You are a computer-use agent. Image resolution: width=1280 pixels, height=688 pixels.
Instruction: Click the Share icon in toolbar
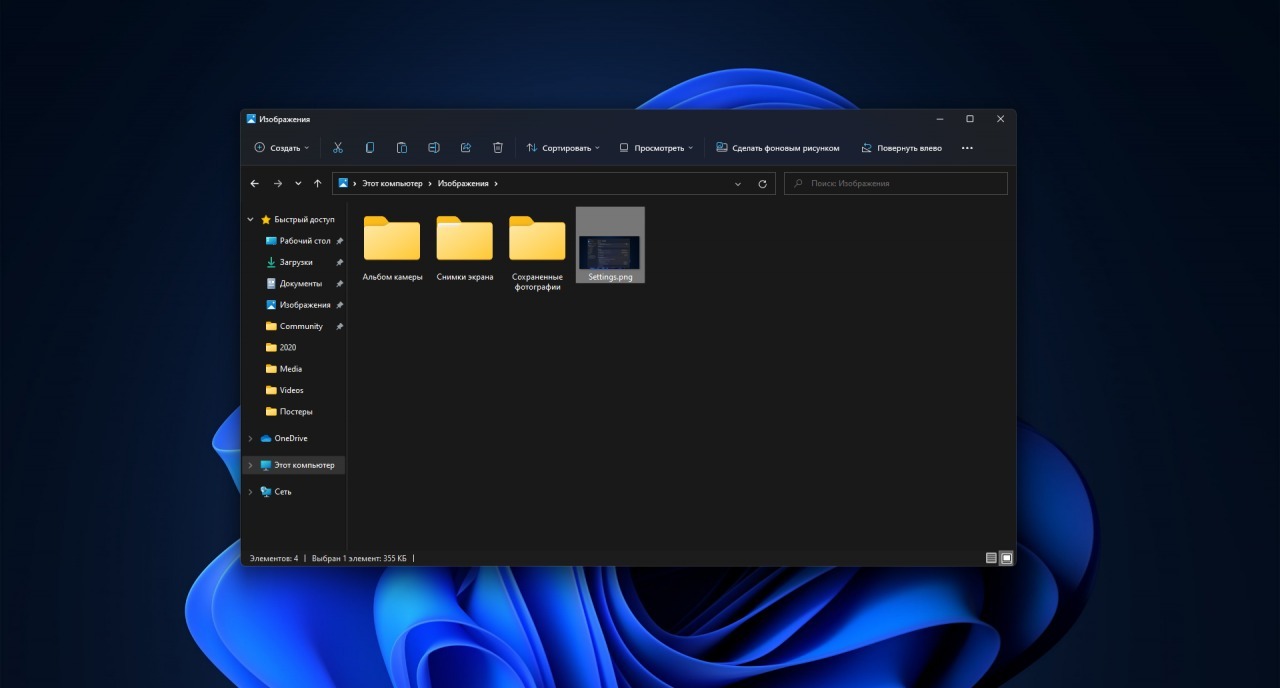tap(466, 148)
